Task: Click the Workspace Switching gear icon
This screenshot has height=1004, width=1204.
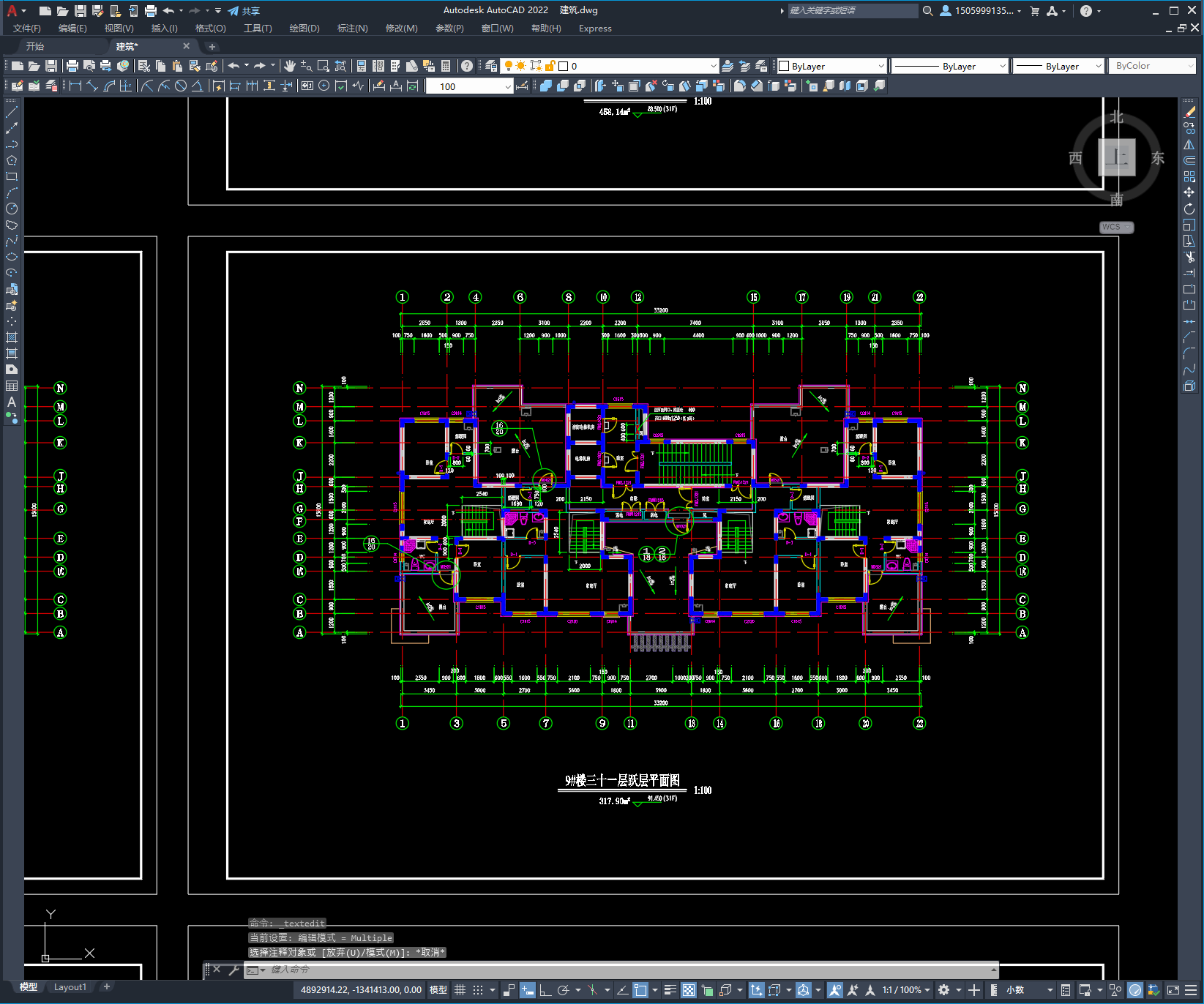Action: [944, 990]
